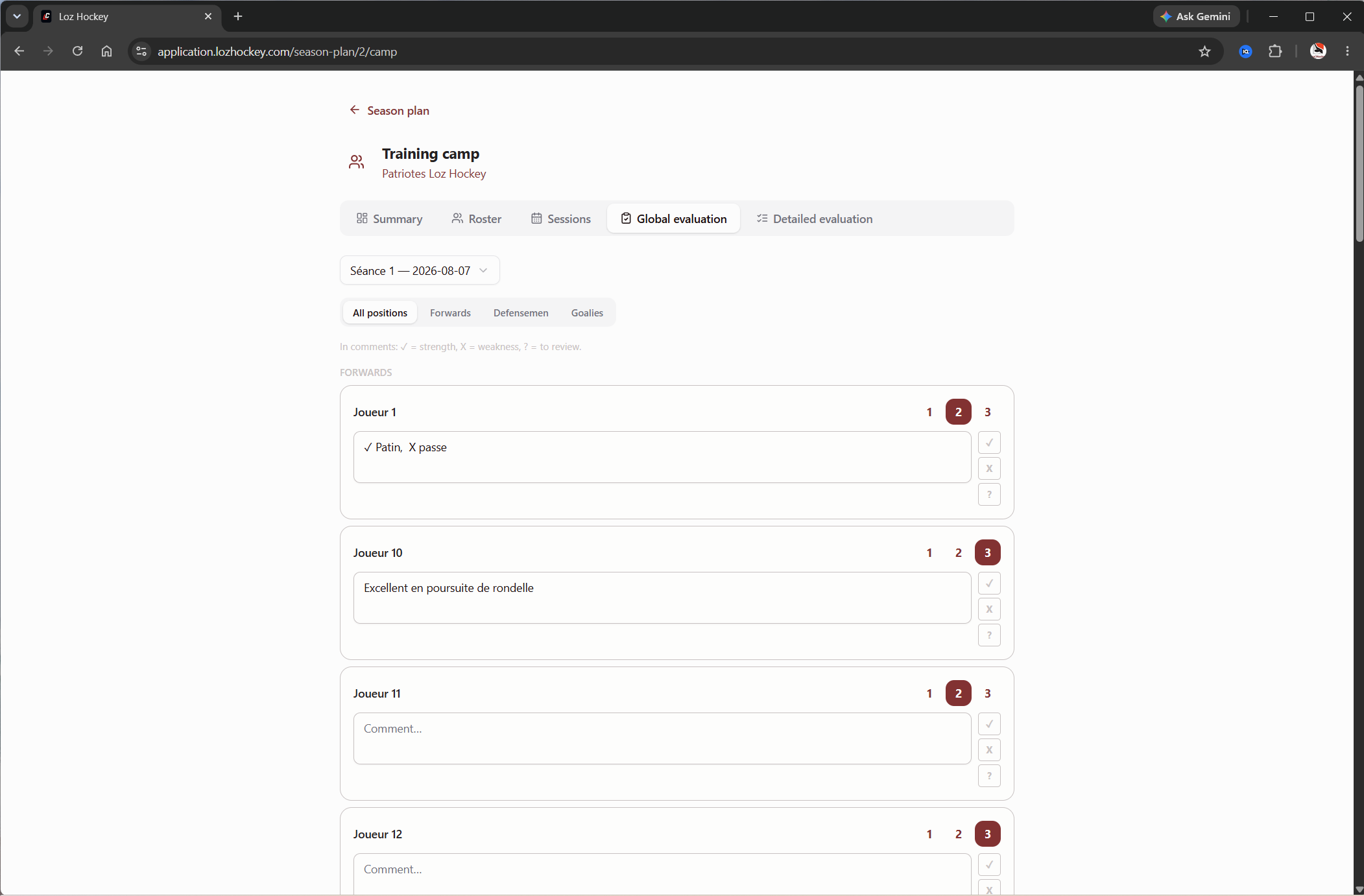Rate Joueur 10 as 2
The width and height of the screenshot is (1364, 896).
[959, 553]
